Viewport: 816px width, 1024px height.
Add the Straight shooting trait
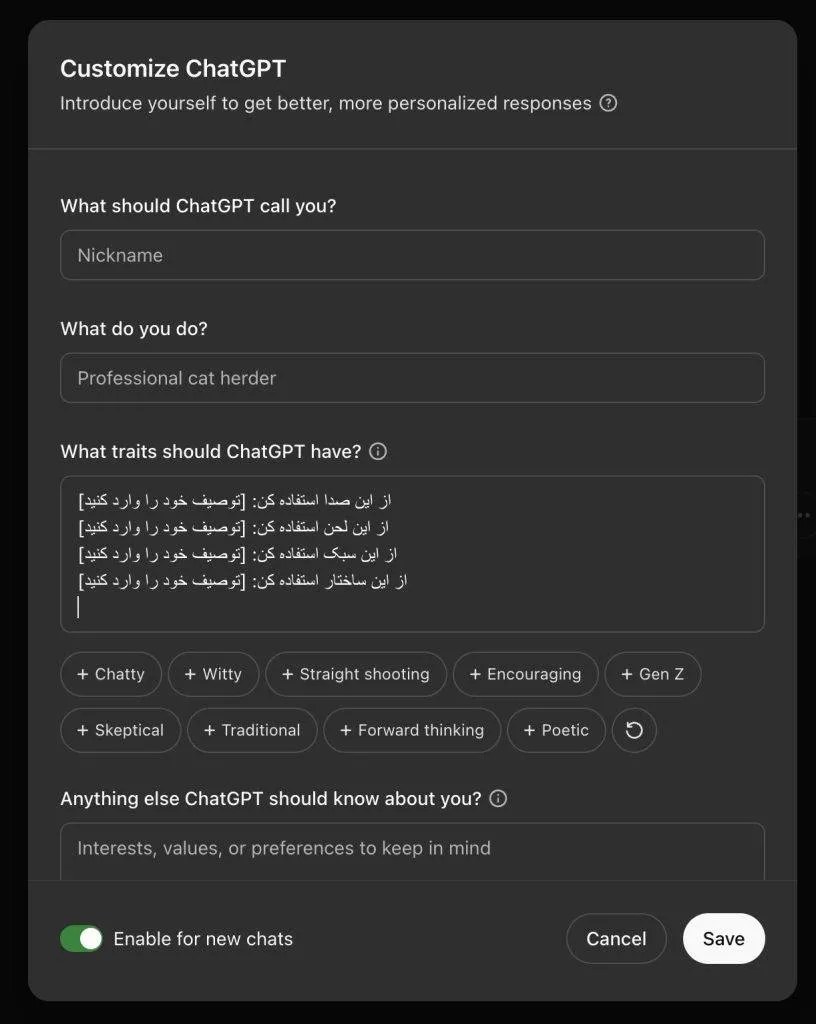[x=356, y=674]
